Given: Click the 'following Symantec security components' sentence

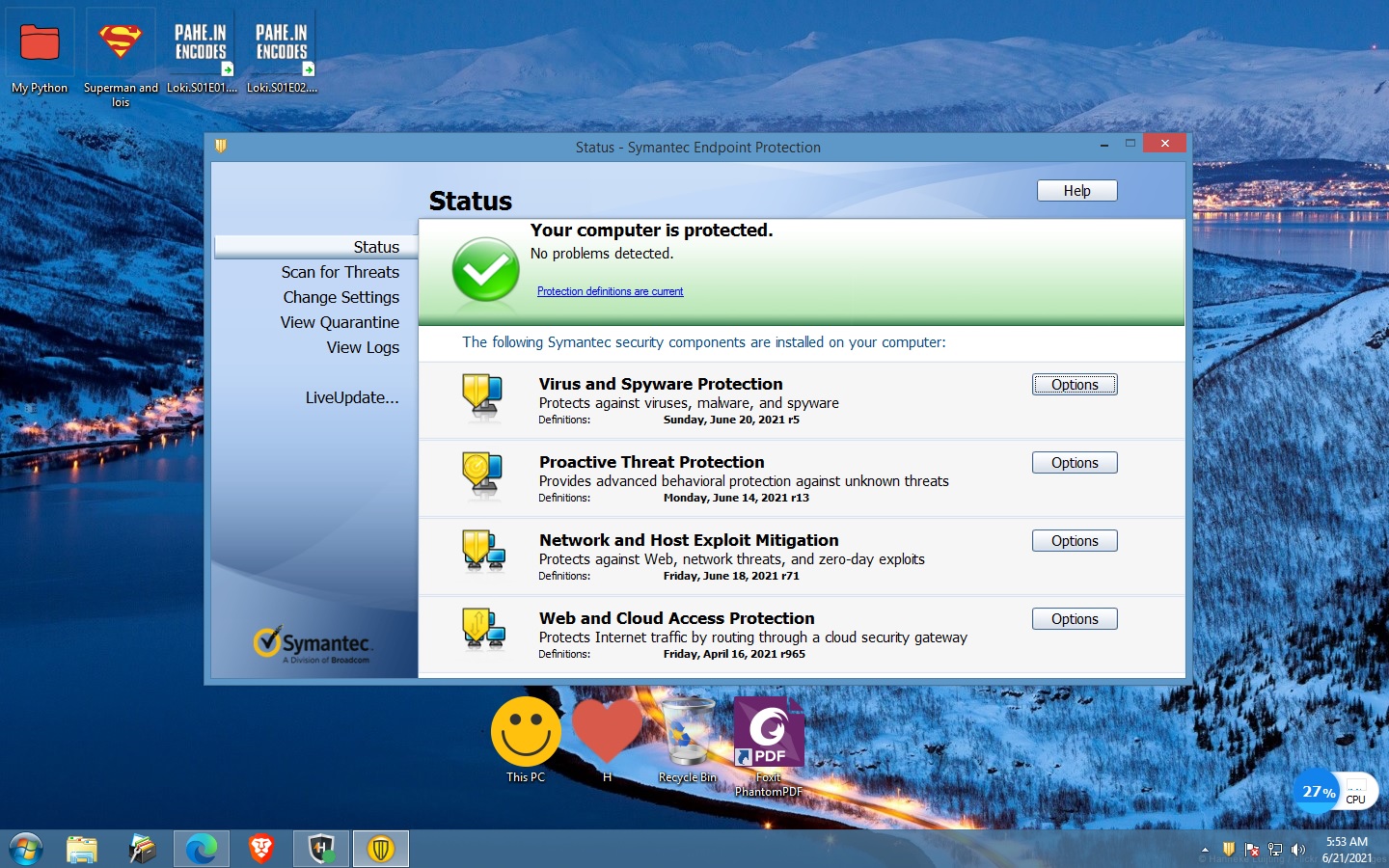Looking at the screenshot, I should [x=704, y=342].
